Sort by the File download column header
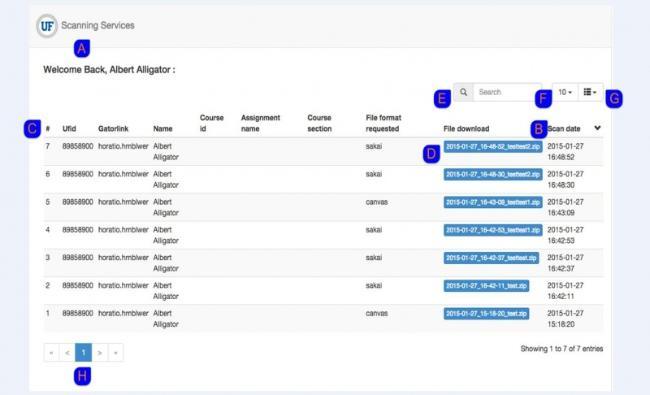 point(466,128)
